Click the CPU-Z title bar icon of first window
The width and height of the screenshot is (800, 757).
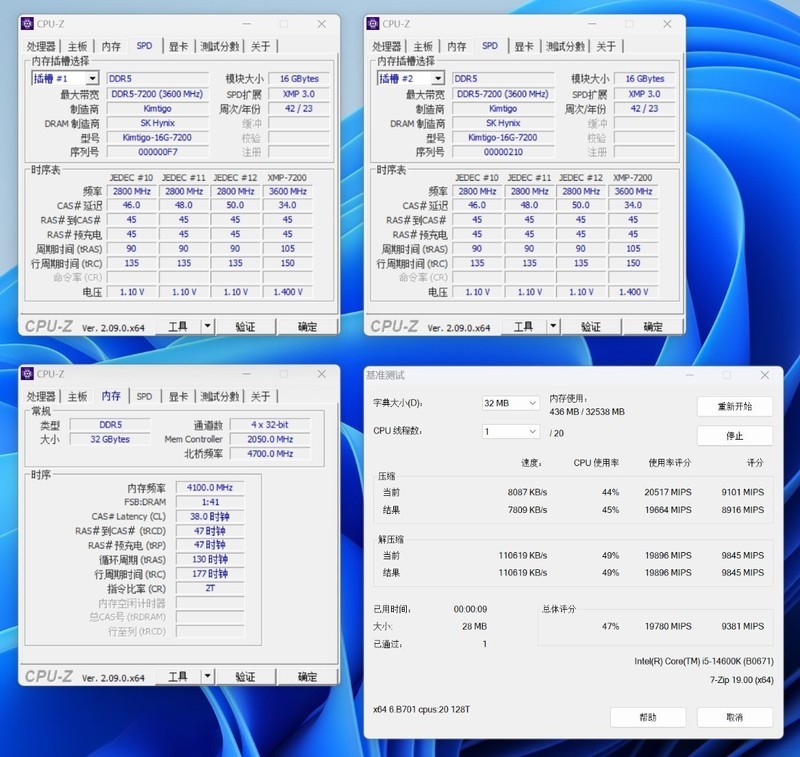click(x=29, y=23)
